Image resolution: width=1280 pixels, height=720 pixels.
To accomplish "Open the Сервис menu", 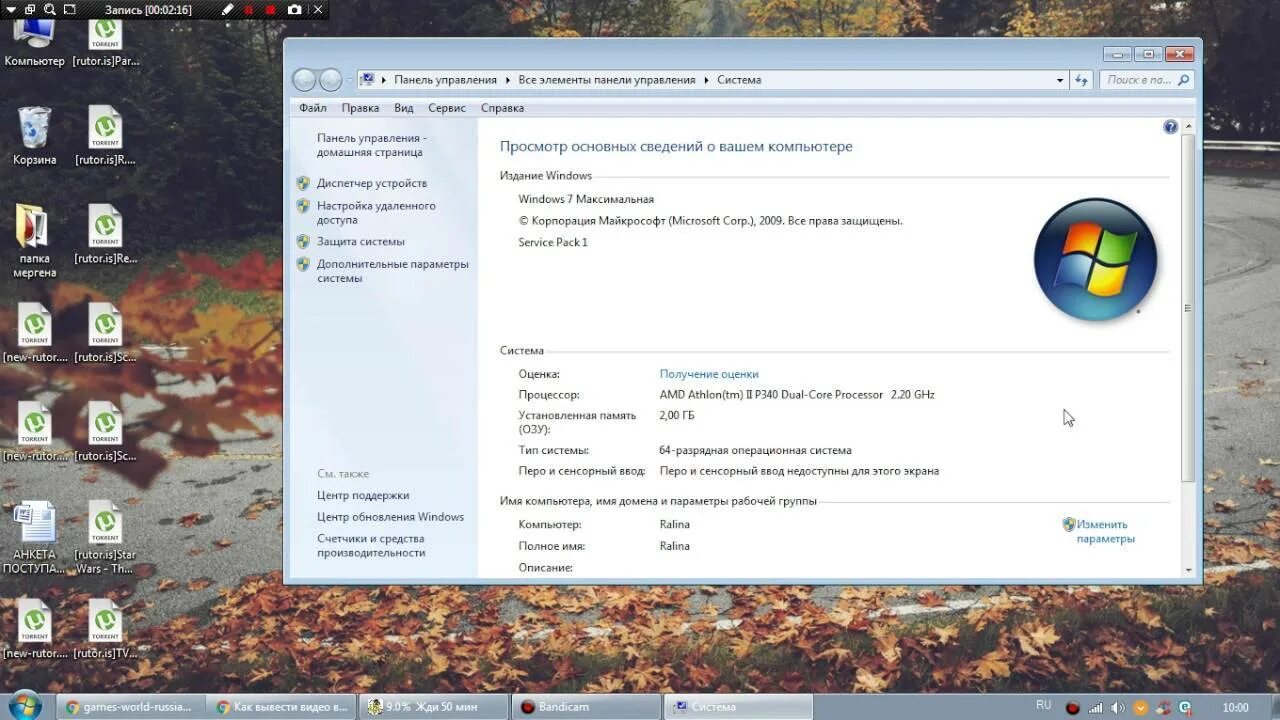I will (x=447, y=108).
